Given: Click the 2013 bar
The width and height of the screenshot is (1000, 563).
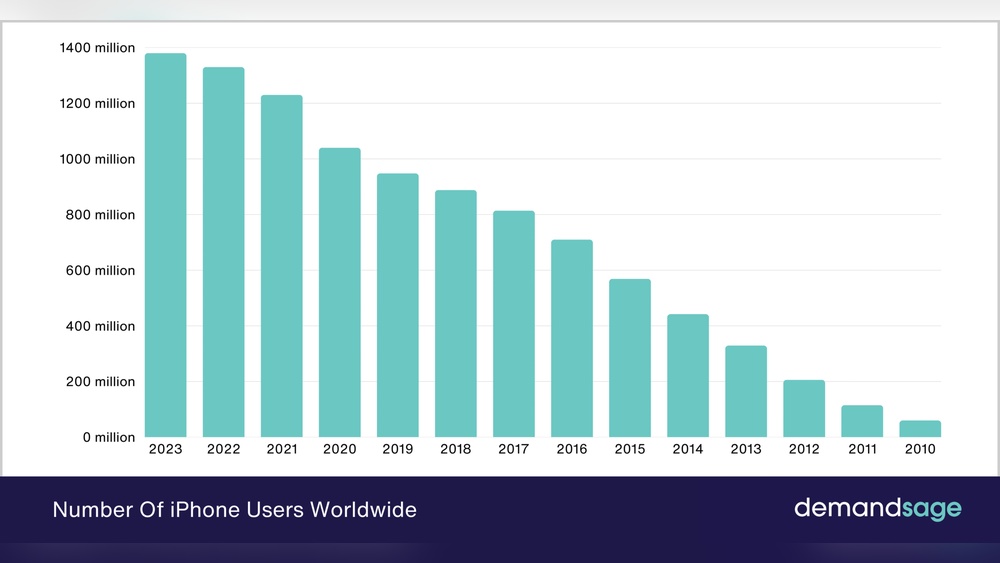Looking at the screenshot, I should click(746, 391).
